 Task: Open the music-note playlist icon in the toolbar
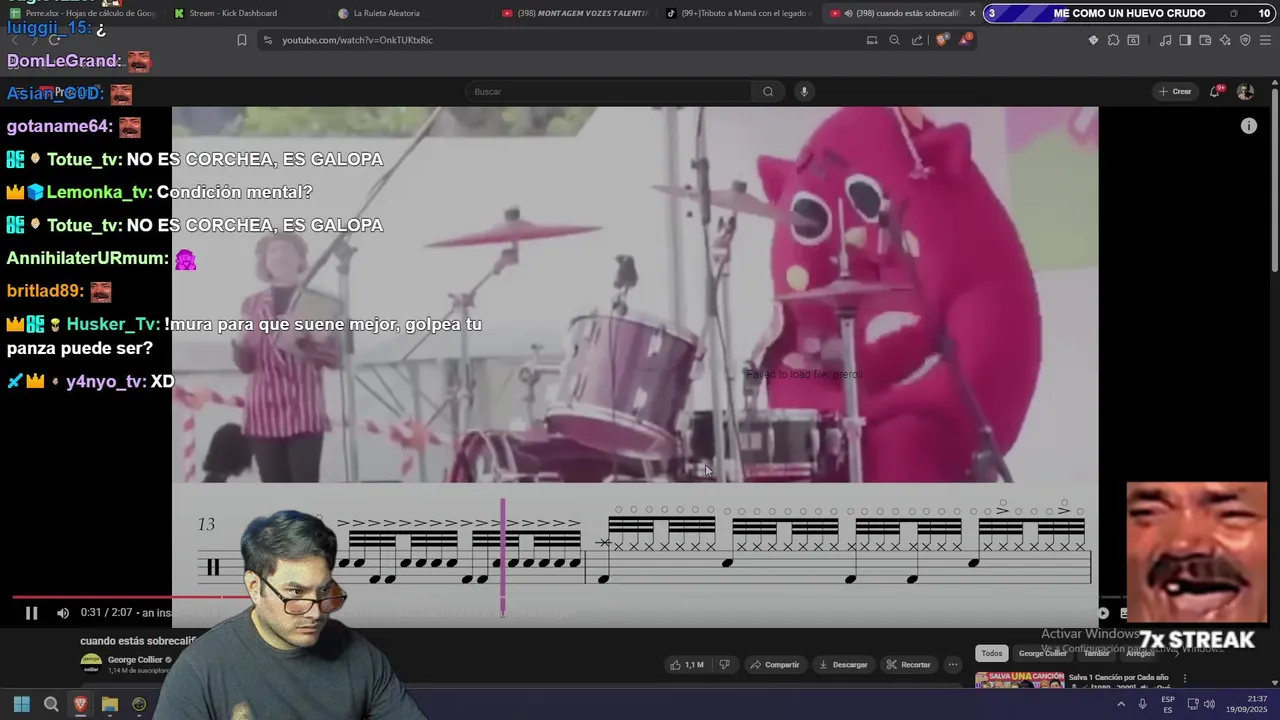pos(1165,40)
